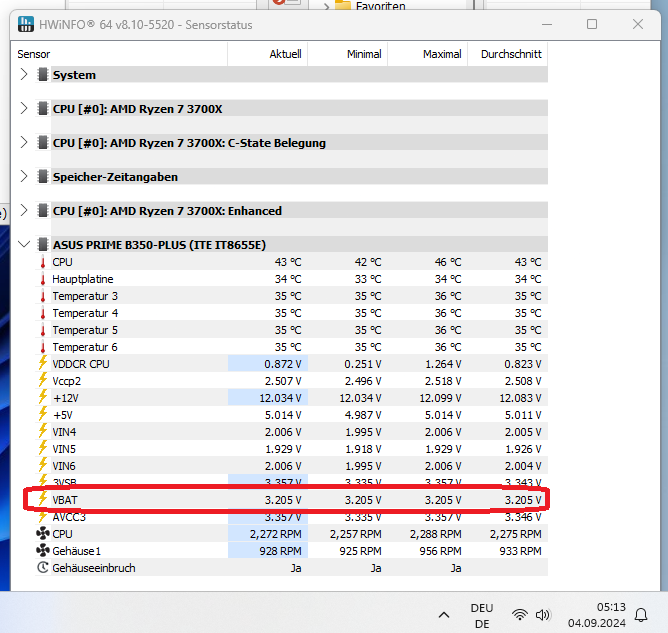
Task: Expand the C-State Belegung group
Action: [x=24, y=143]
